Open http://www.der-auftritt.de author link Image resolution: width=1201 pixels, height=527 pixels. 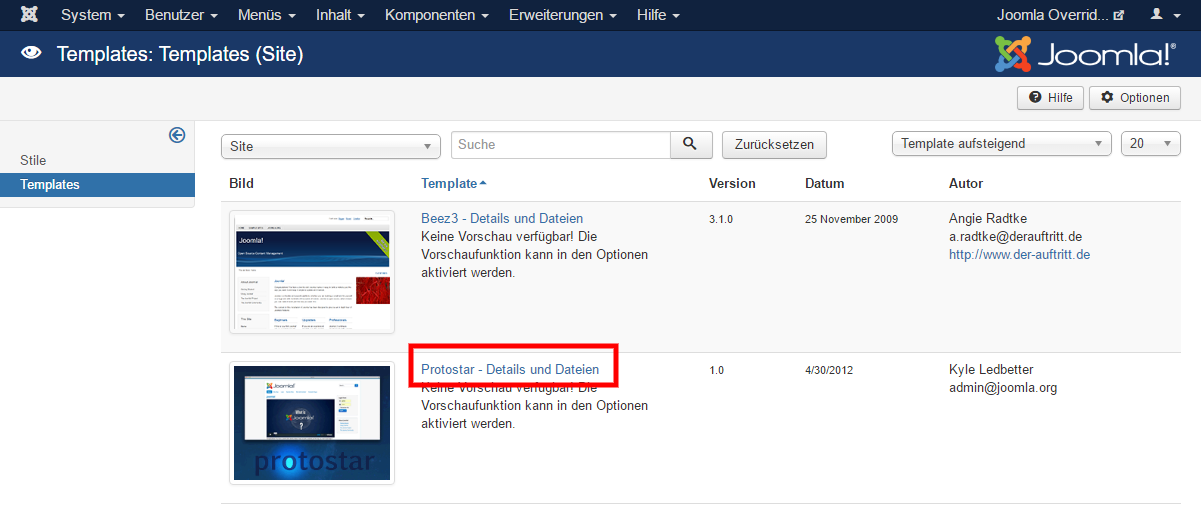click(1019, 254)
